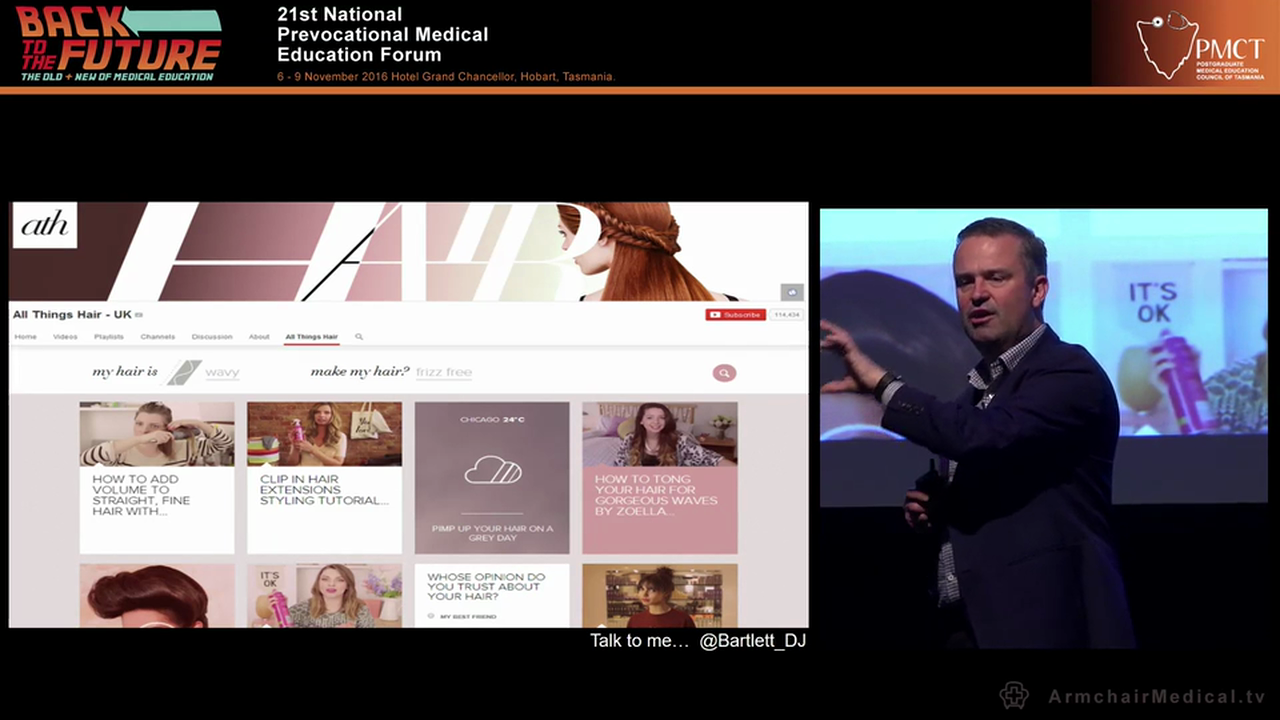Image resolution: width=1280 pixels, height=720 pixels.
Task: Click the red Subscribe button
Action: tap(735, 315)
